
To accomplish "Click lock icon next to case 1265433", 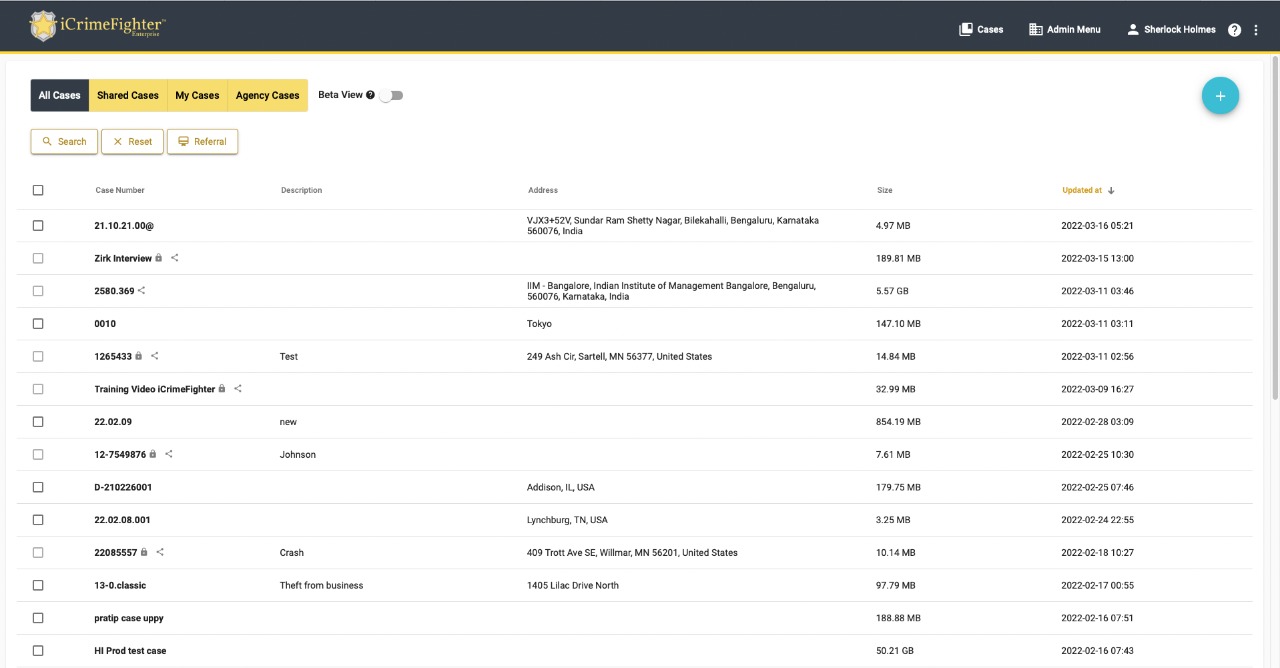I will (x=139, y=356).
